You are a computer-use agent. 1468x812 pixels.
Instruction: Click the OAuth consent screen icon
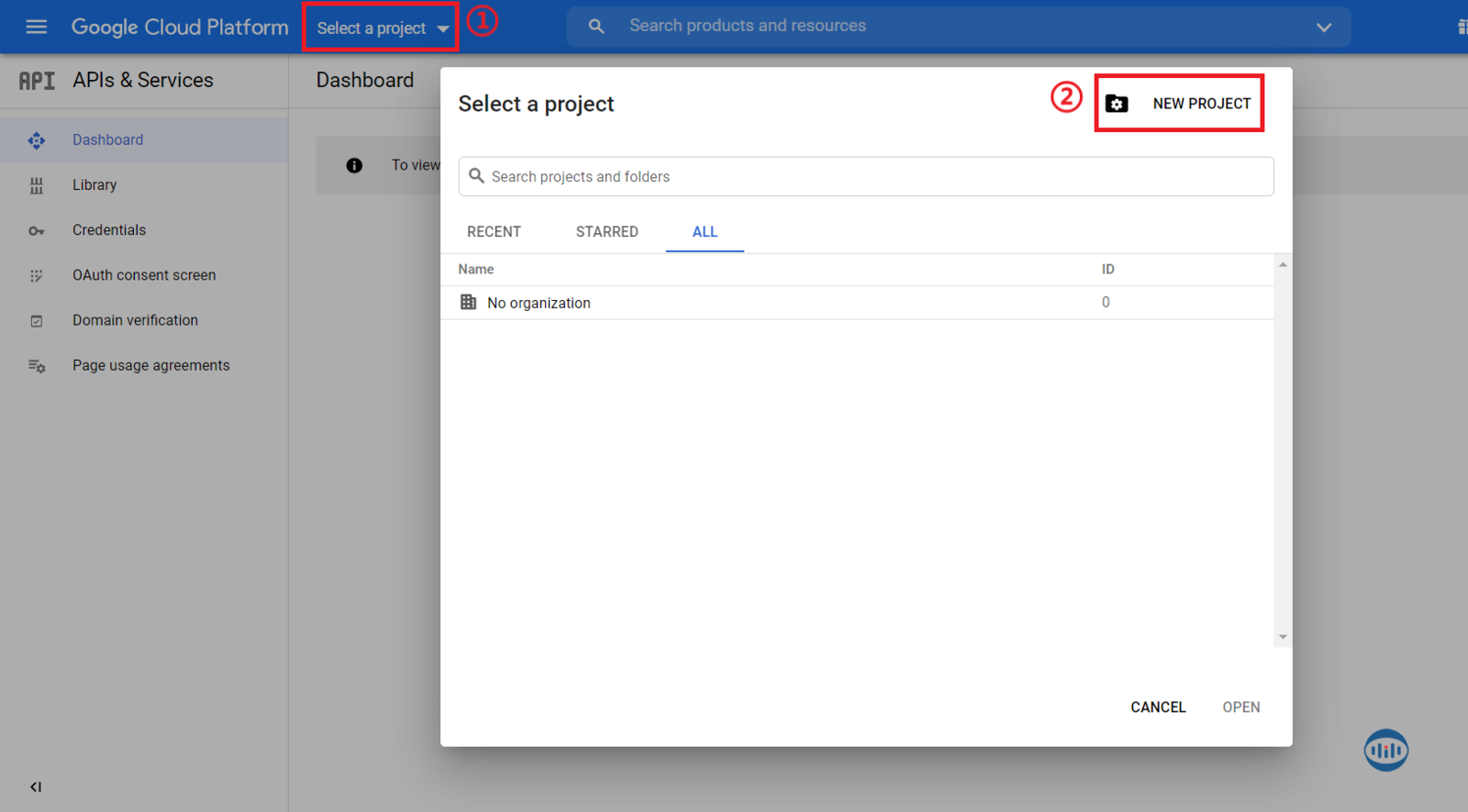(x=37, y=275)
